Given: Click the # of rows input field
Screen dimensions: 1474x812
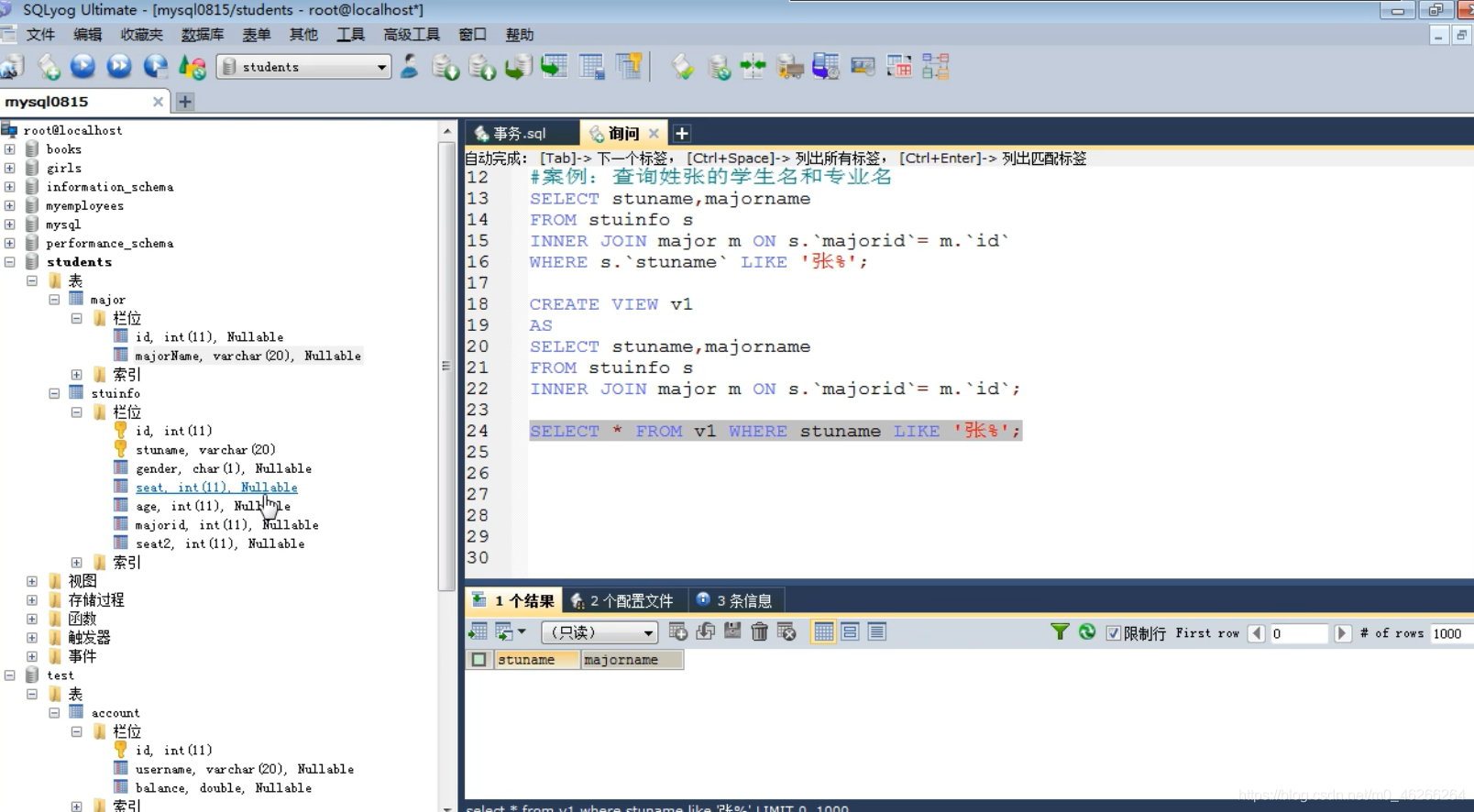Looking at the screenshot, I should pos(1452,633).
